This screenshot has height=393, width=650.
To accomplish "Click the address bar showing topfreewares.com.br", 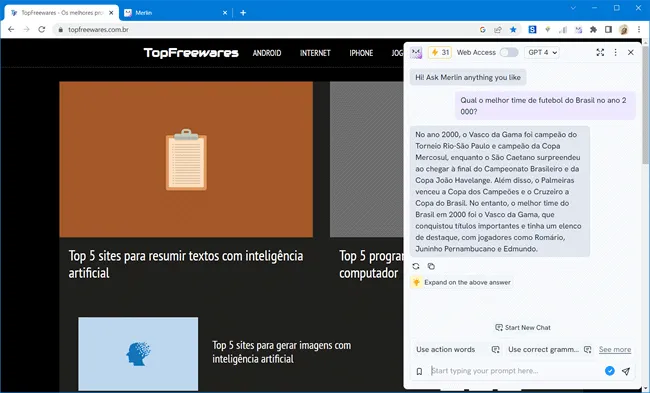I will tap(265, 29).
